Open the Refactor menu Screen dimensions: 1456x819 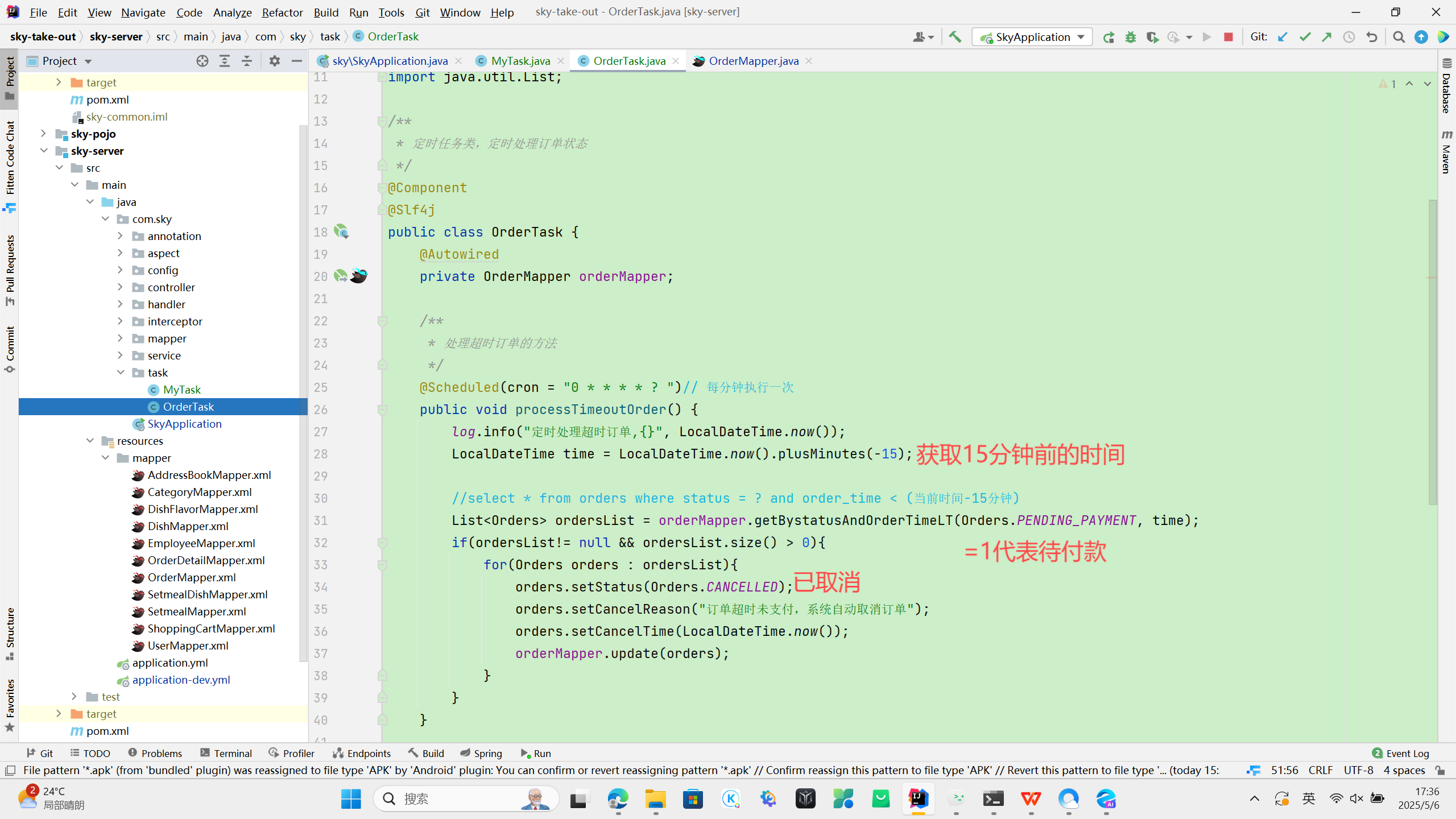[282, 12]
